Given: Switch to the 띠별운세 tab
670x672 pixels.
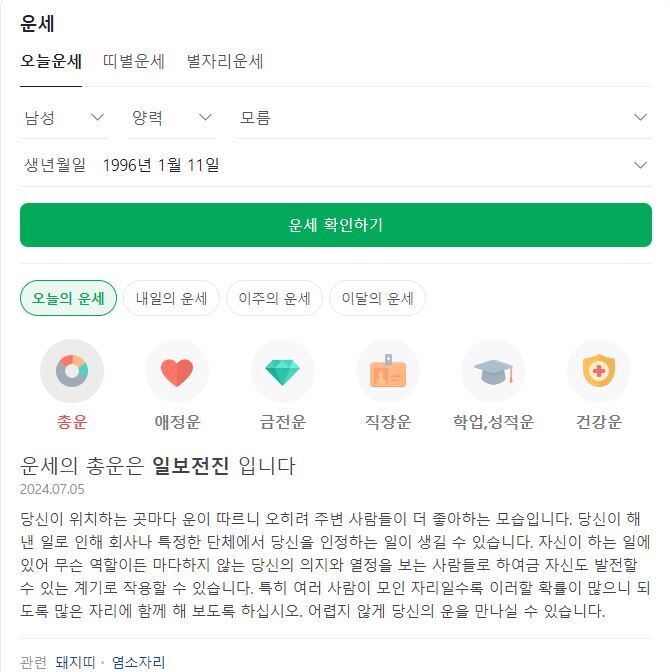Looking at the screenshot, I should [134, 61].
